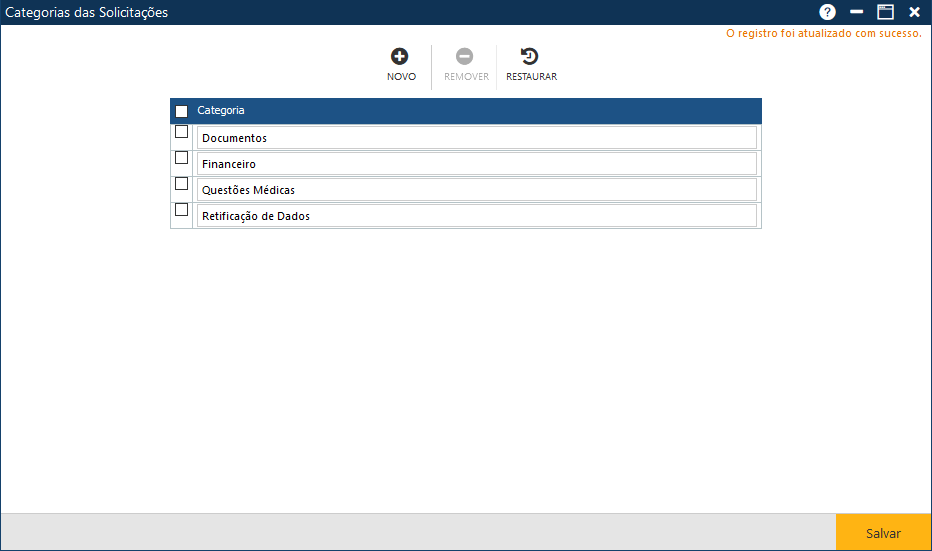The image size is (932, 551).
Task: Click the NOVO plus icon
Action: (x=400, y=57)
